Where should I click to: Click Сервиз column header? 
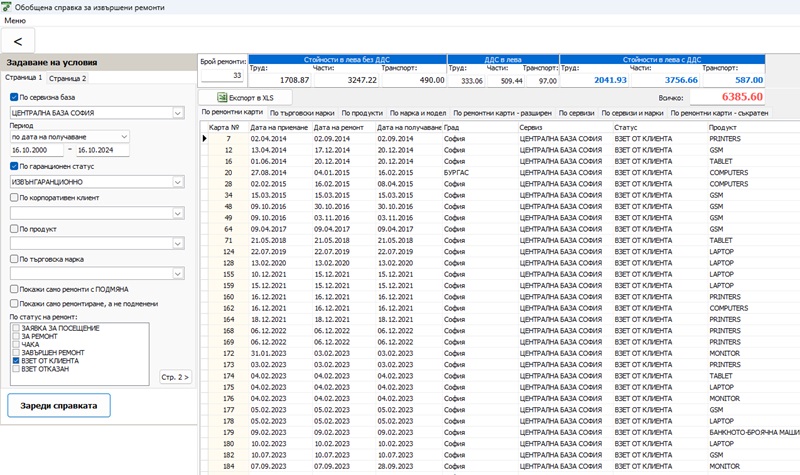click(565, 127)
